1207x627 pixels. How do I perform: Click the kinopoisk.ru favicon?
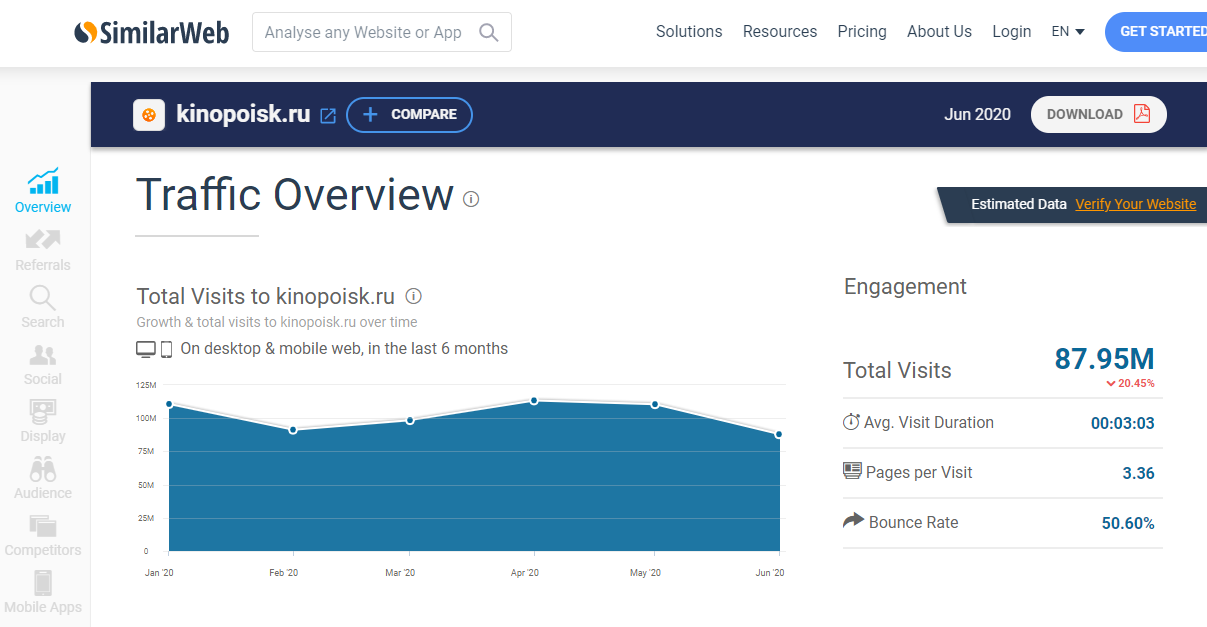149,115
